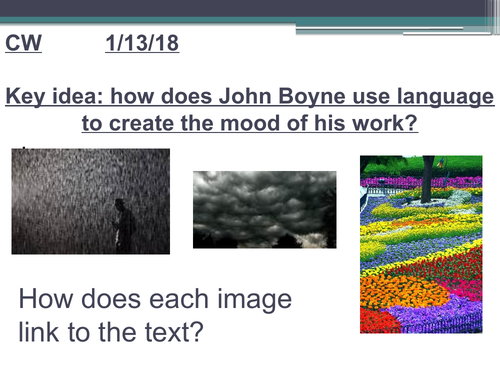500x375 pixels.
Task: Click the CW heading text
Action: [23, 43]
